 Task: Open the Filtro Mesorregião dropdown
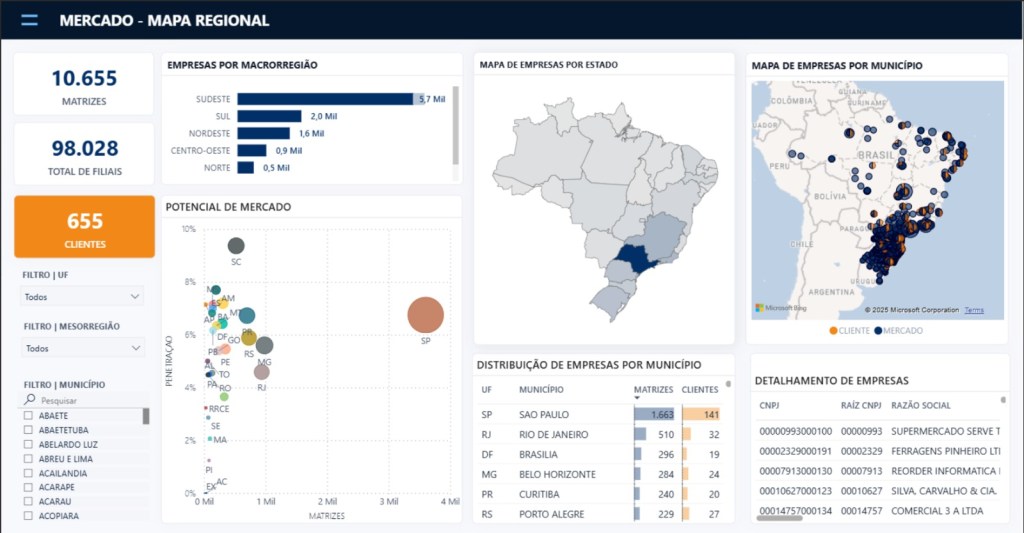[x=82, y=348]
